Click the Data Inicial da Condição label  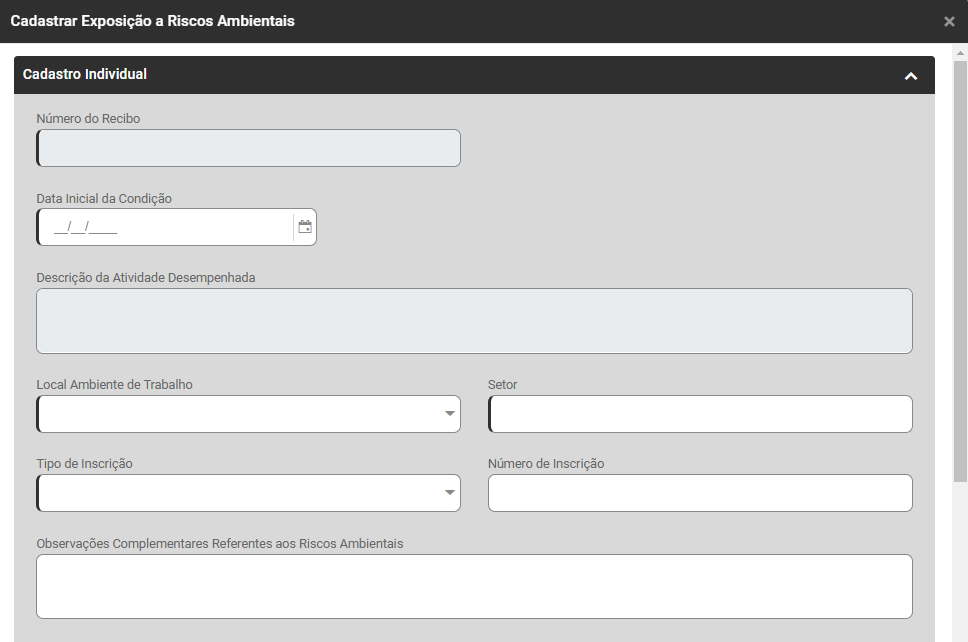[x=104, y=199]
